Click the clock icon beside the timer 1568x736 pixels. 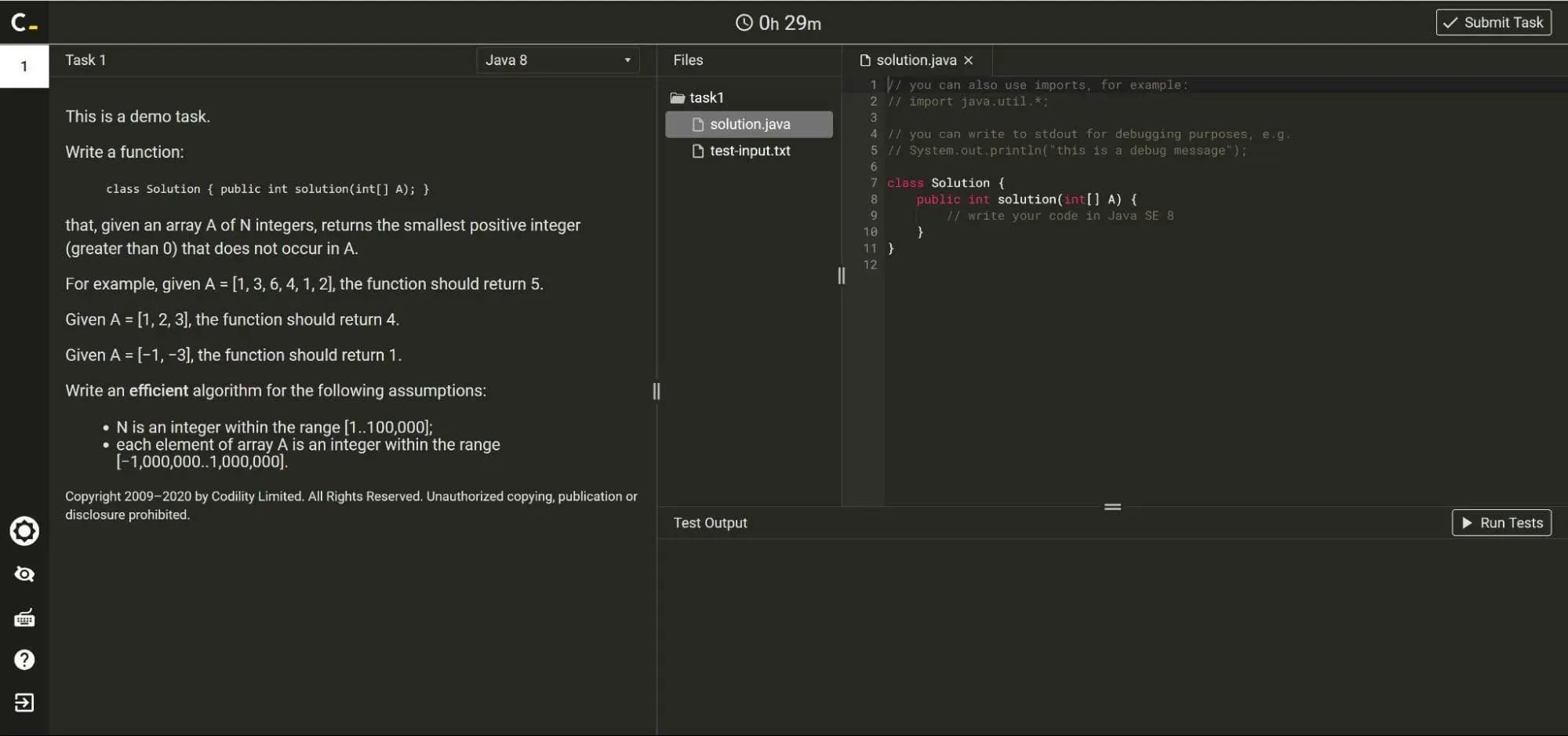[x=744, y=23]
